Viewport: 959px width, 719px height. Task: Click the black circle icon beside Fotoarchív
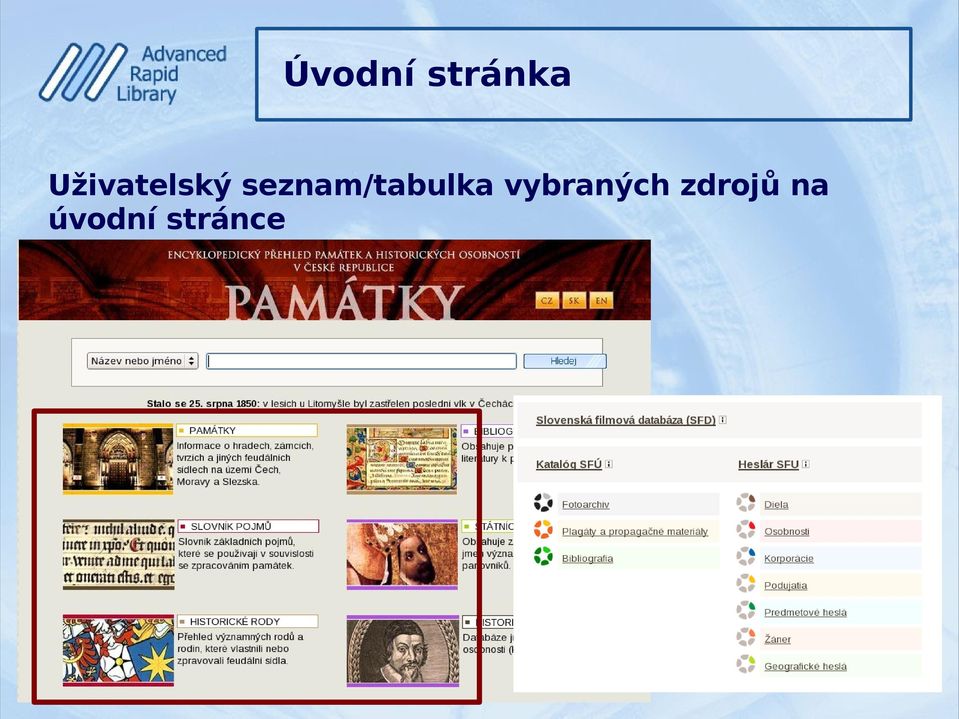click(x=543, y=503)
